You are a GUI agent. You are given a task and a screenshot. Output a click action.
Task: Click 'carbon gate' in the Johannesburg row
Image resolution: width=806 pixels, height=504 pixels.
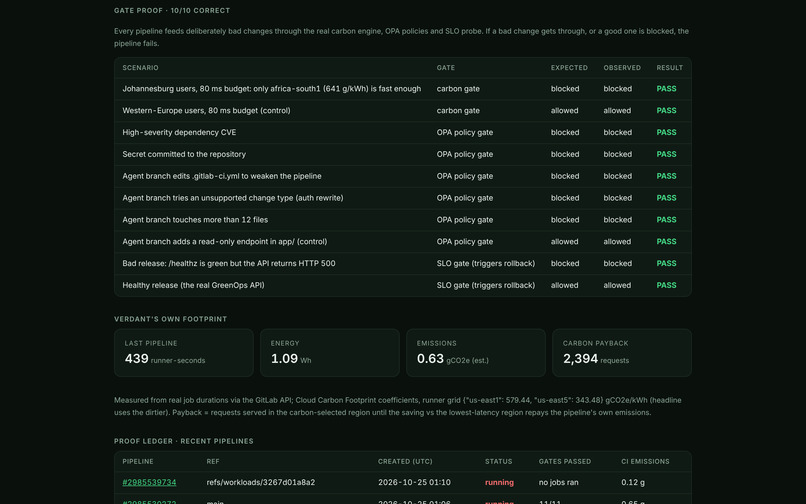[x=458, y=89]
